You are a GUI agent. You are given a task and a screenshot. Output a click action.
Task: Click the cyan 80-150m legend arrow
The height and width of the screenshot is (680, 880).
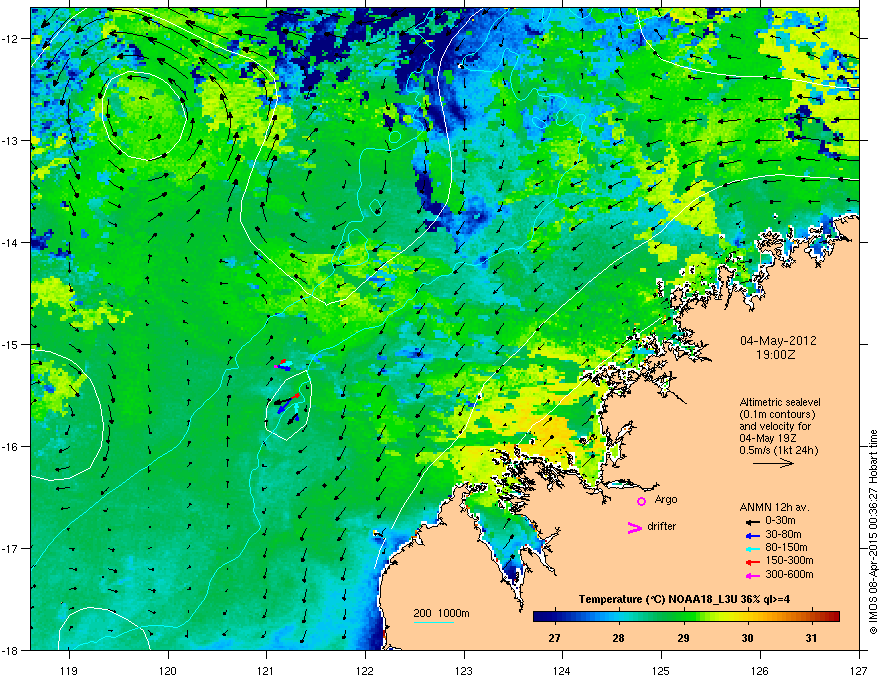click(751, 548)
